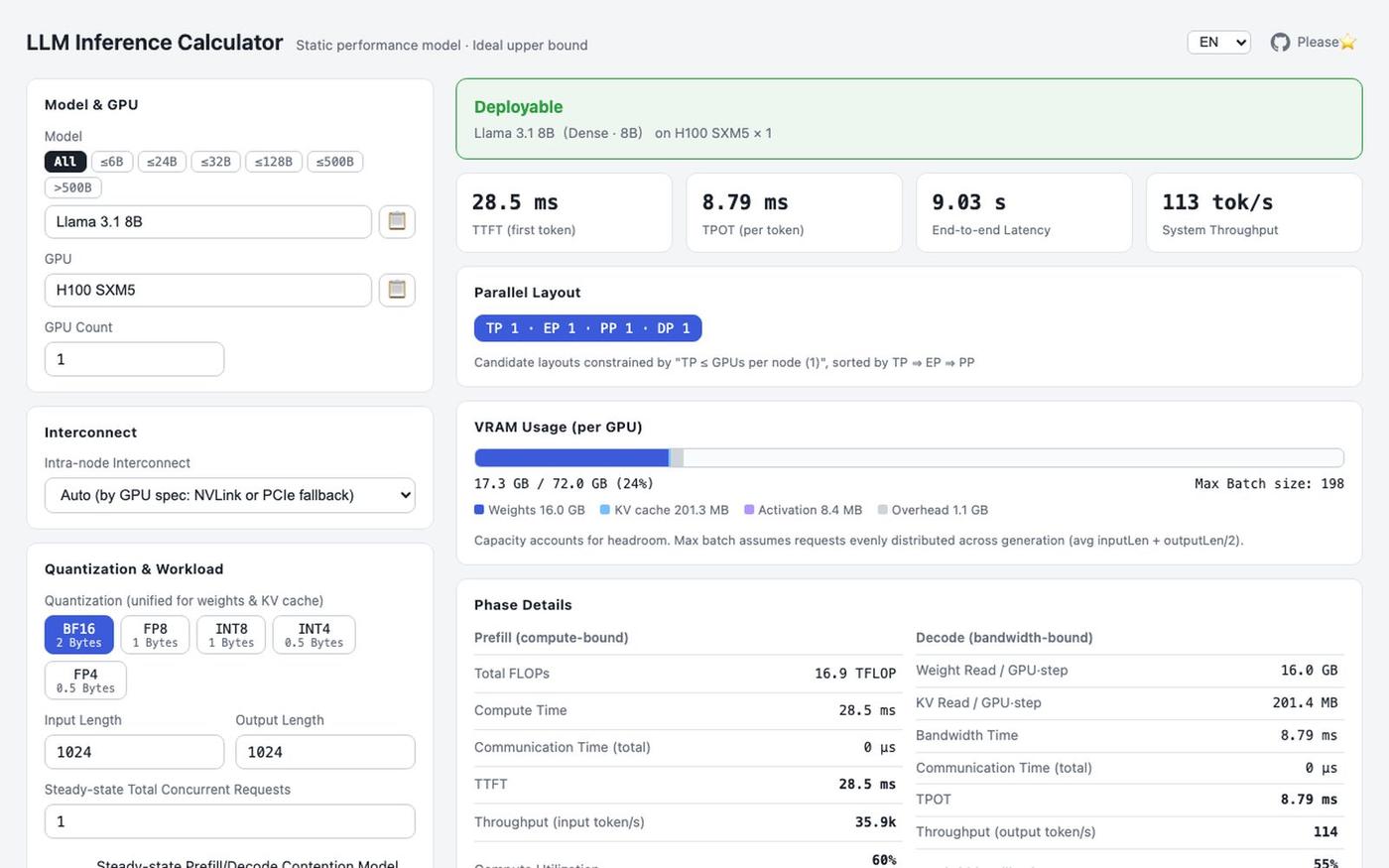This screenshot has width=1389, height=868.
Task: Click the clipboard icon beside Model field
Action: pos(397,221)
